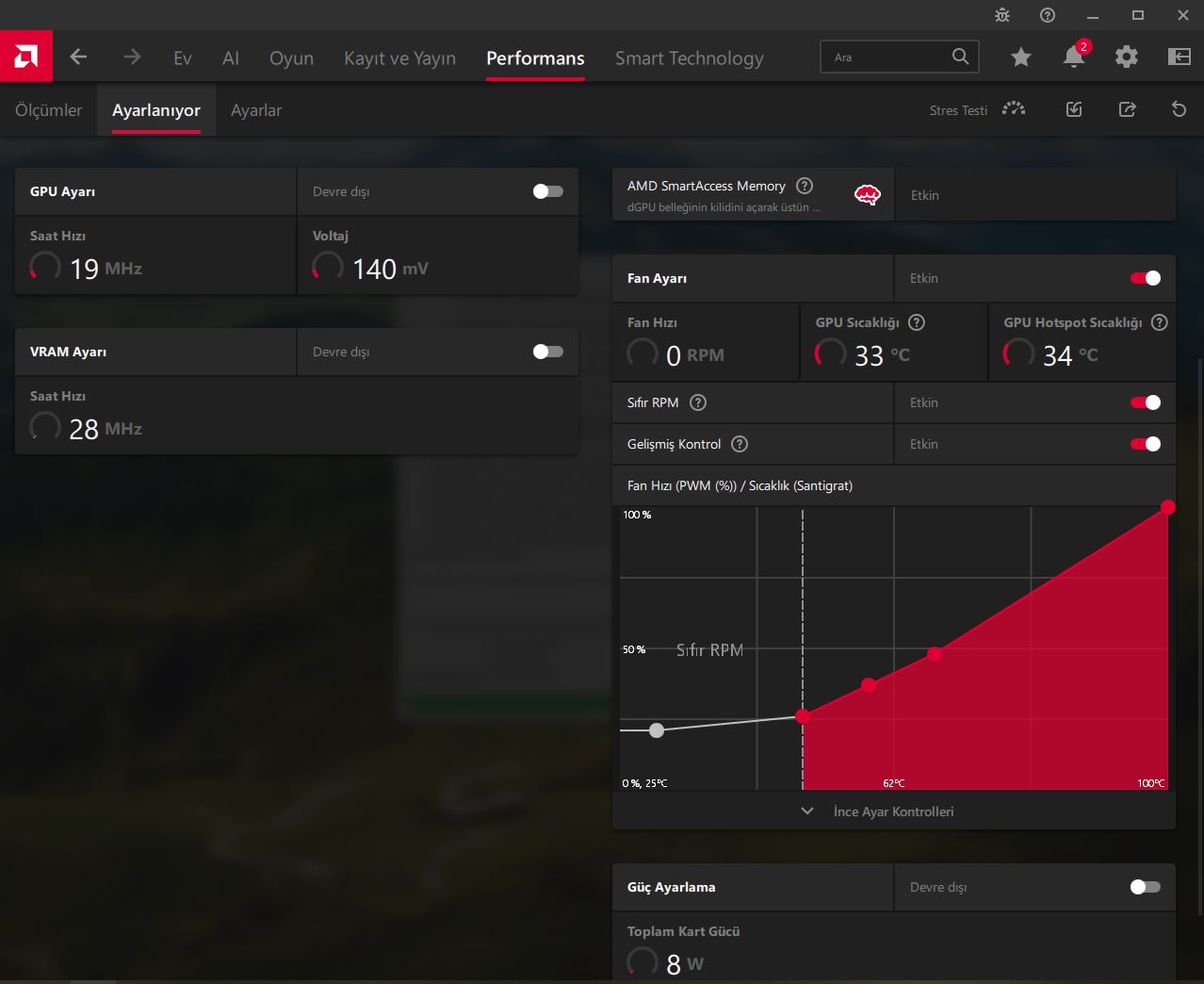Image resolution: width=1204 pixels, height=984 pixels.
Task: Open the settings gear icon
Action: pyautogui.click(x=1127, y=57)
